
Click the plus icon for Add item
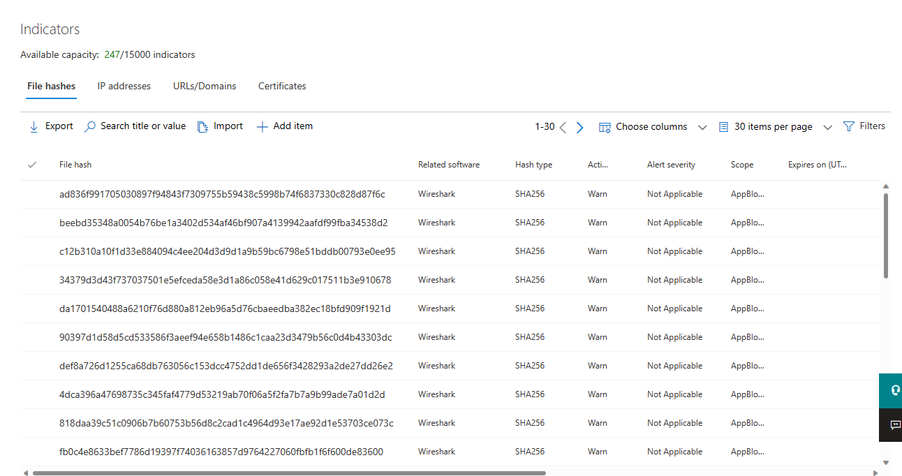click(262, 127)
